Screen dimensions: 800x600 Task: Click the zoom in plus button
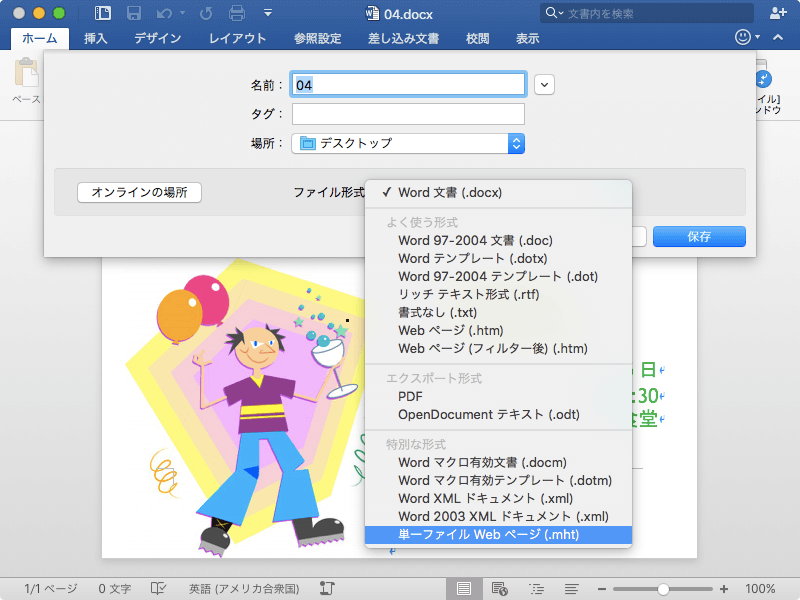tap(724, 589)
